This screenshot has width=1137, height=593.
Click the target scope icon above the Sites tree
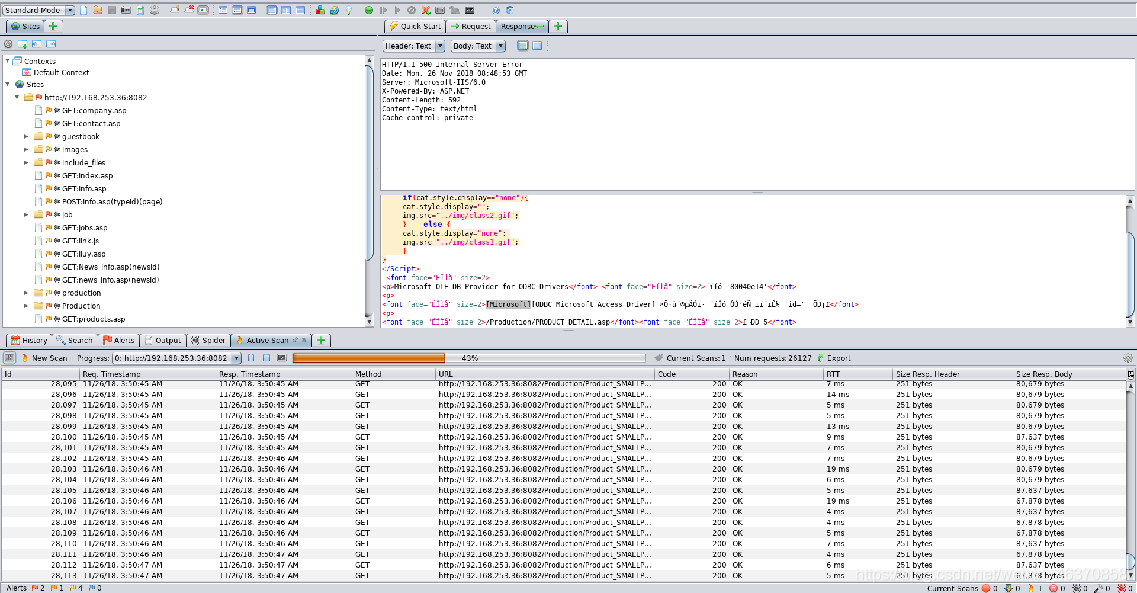(8, 44)
